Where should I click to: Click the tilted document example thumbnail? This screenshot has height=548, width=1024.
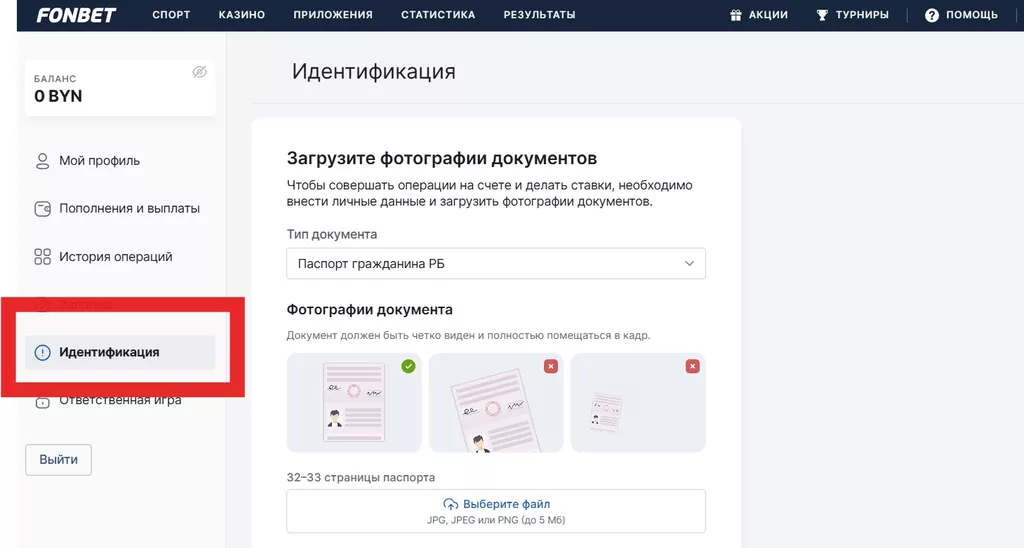coord(496,403)
